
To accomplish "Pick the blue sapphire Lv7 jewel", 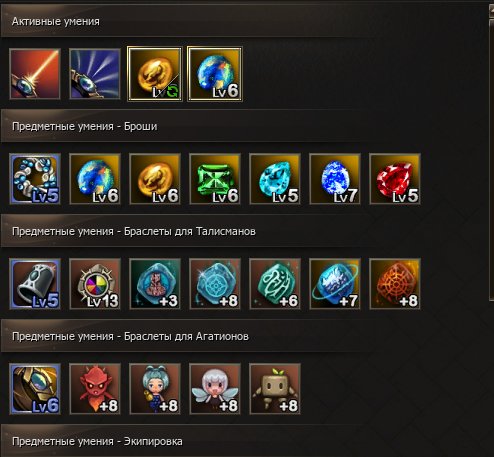I will (x=335, y=179).
